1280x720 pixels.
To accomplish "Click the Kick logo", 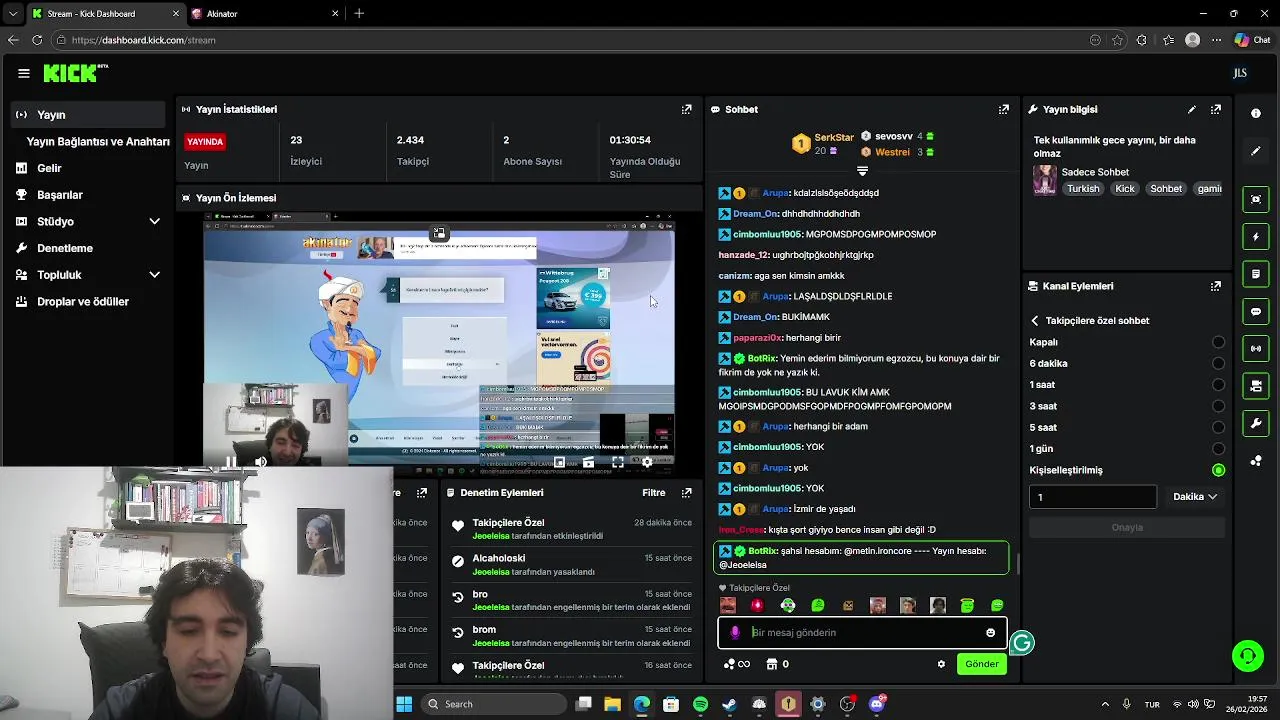I will click(75, 73).
